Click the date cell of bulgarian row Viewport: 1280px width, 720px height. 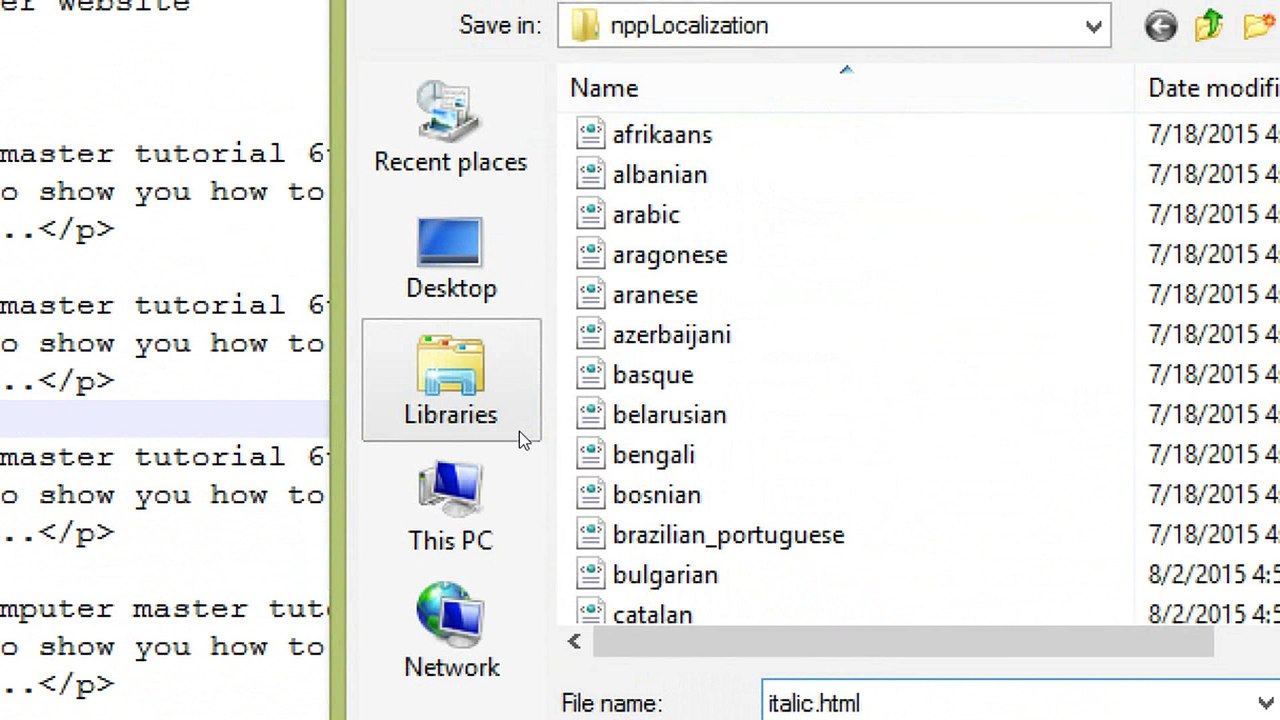tap(1213, 575)
